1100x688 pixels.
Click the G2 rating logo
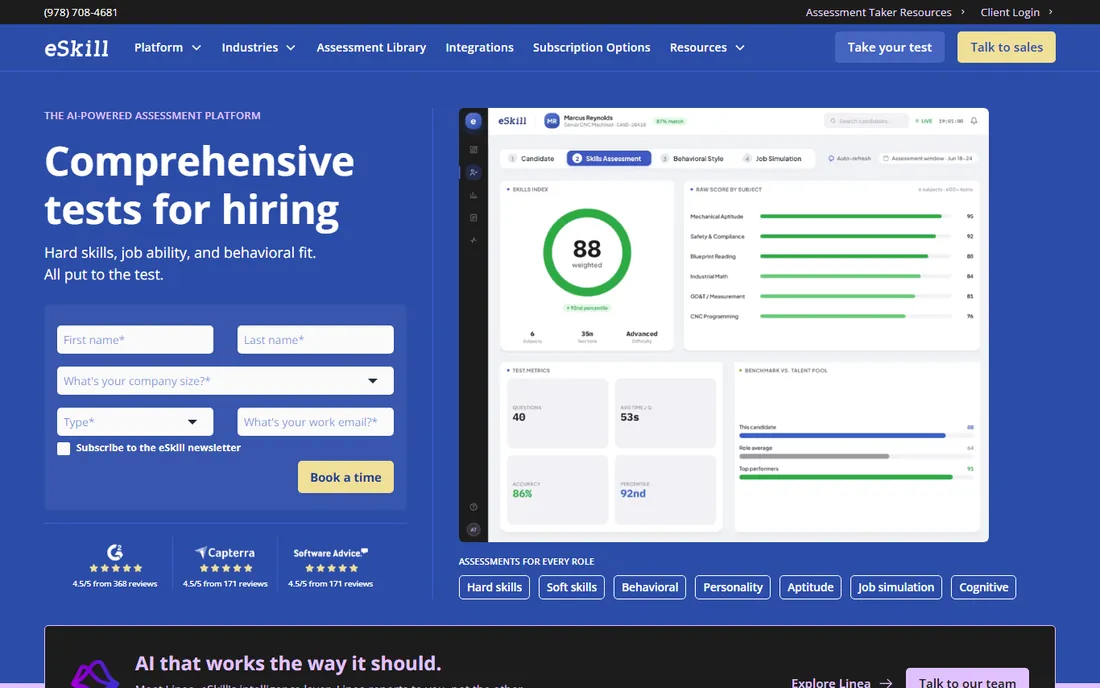tap(115, 552)
